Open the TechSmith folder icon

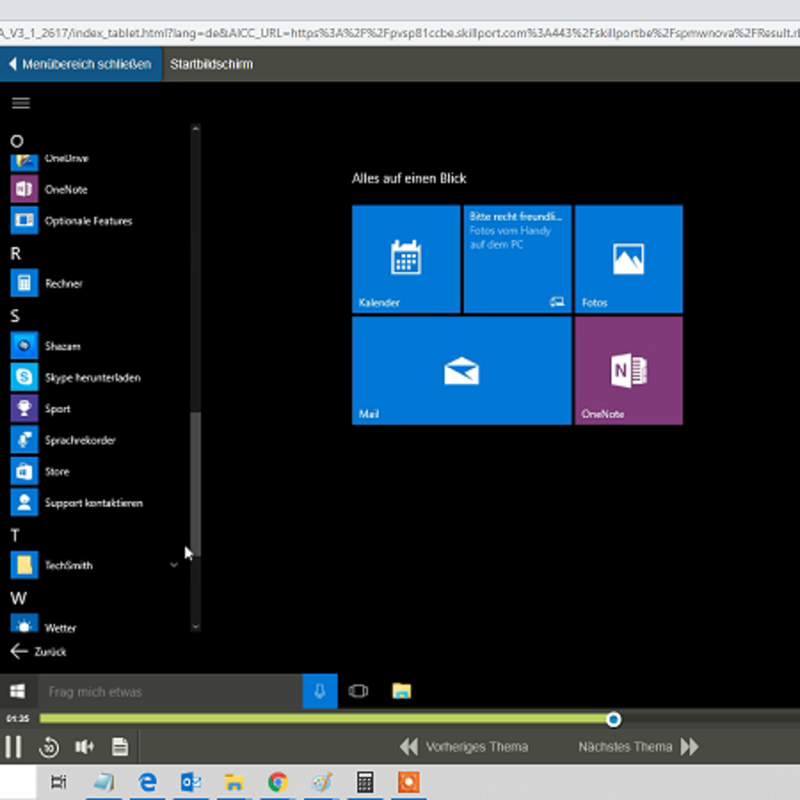click(x=24, y=565)
